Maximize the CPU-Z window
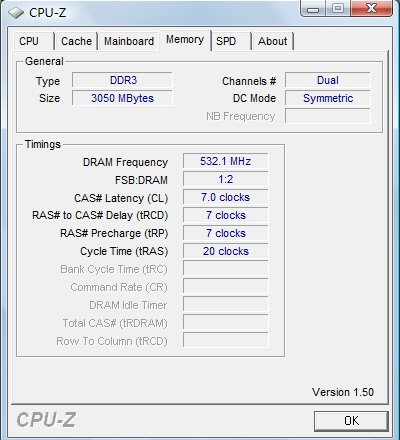 338,8
